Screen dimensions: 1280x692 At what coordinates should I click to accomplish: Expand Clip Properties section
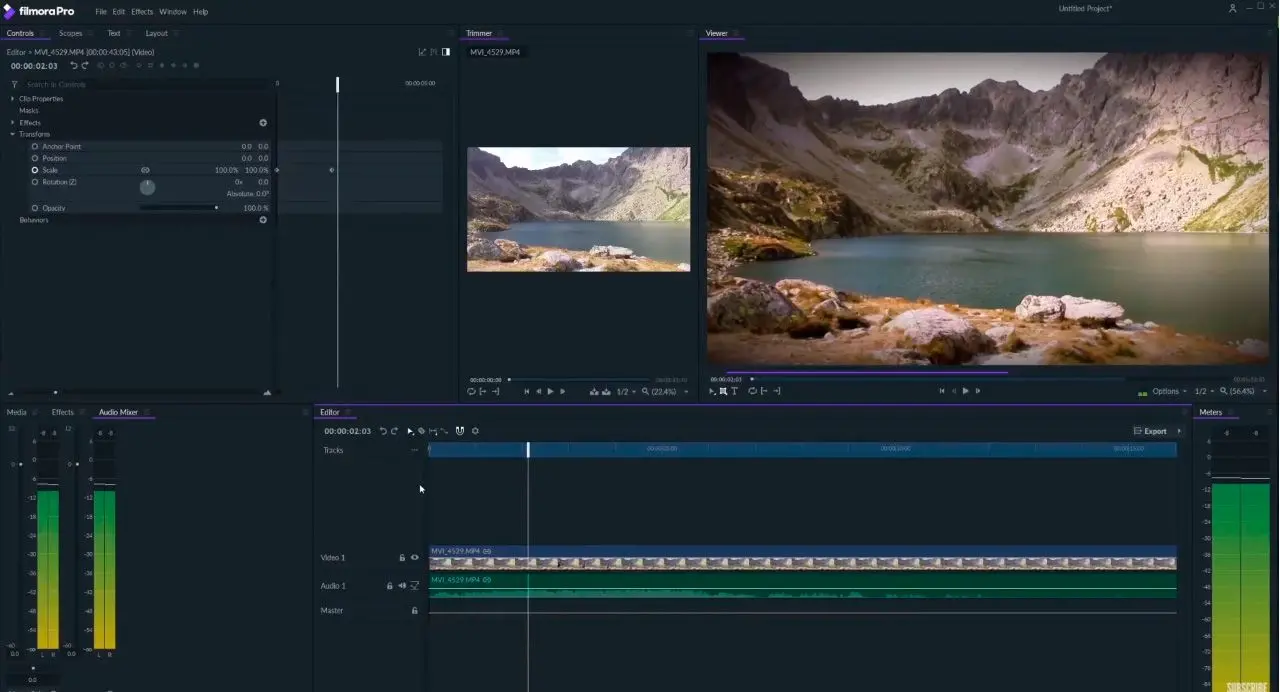(x=13, y=99)
